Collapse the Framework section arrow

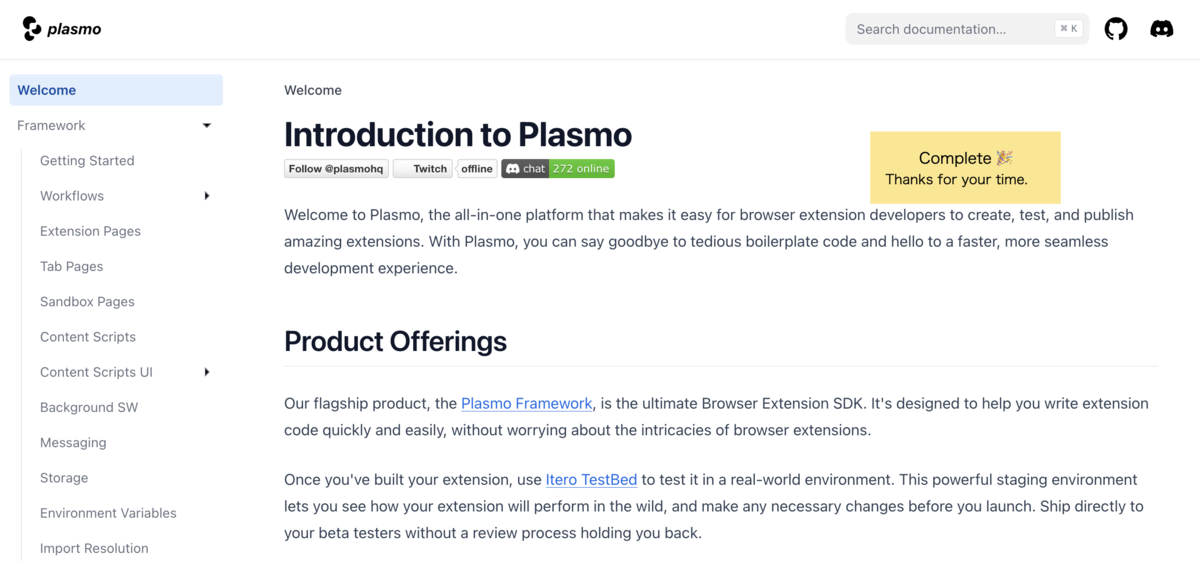coord(207,125)
